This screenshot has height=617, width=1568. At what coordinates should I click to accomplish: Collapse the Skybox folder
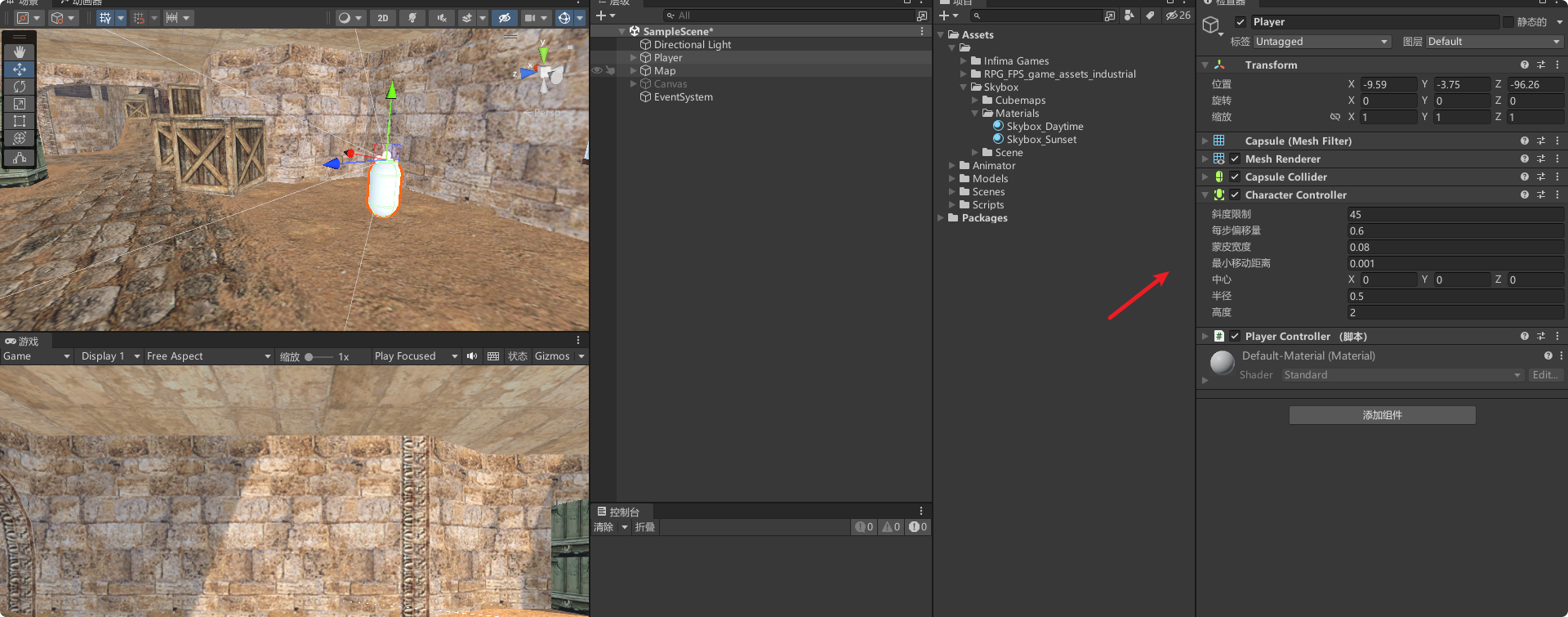pyautogui.click(x=964, y=87)
